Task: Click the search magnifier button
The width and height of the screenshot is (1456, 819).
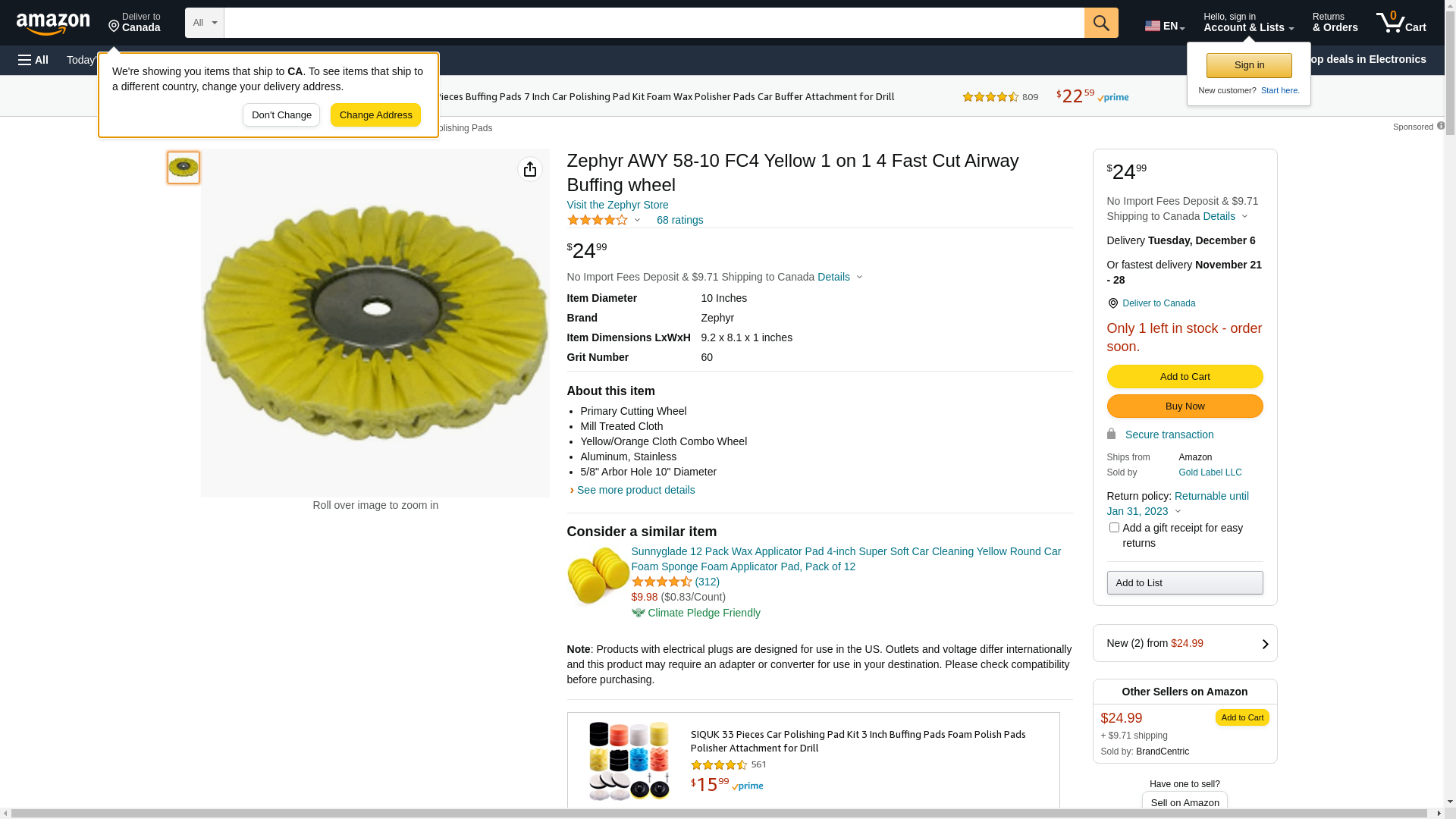Action: (1101, 23)
